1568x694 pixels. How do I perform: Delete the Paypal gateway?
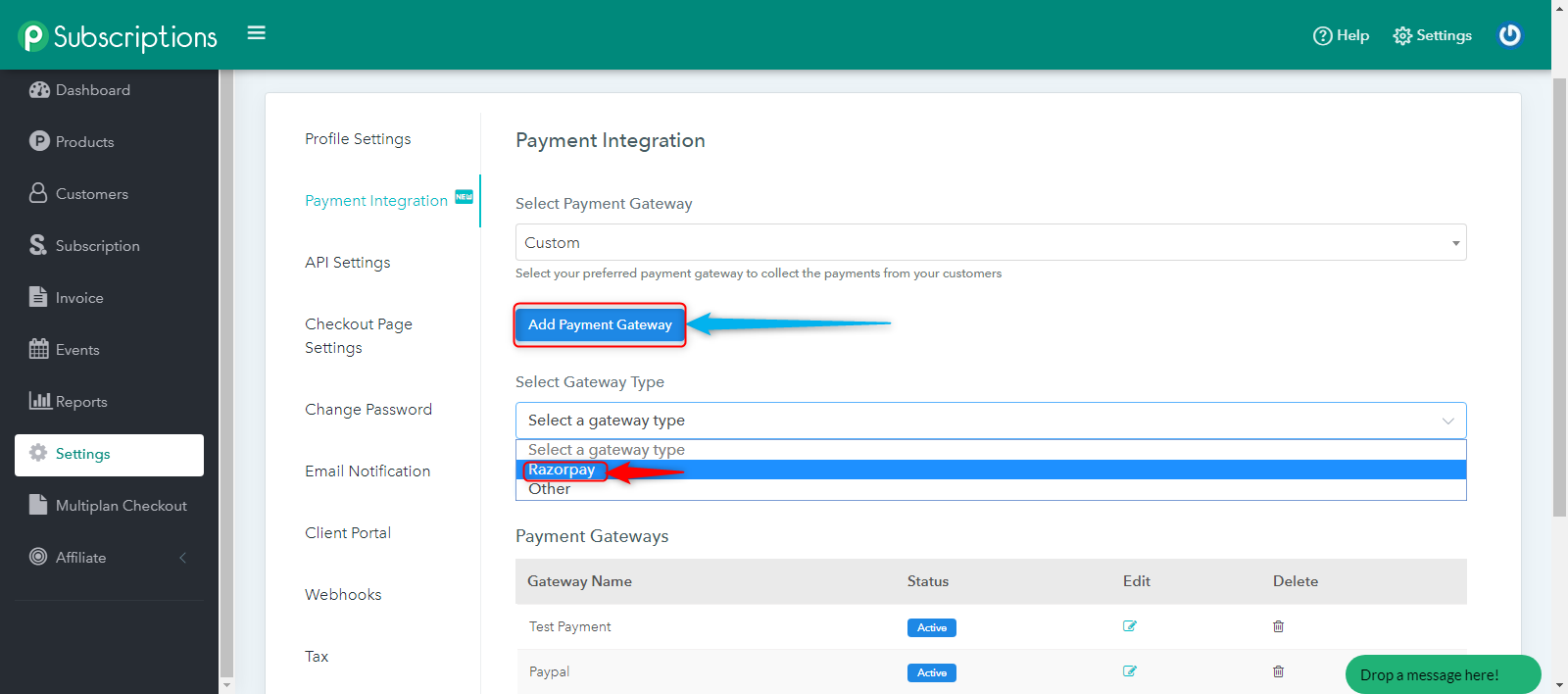click(1278, 671)
